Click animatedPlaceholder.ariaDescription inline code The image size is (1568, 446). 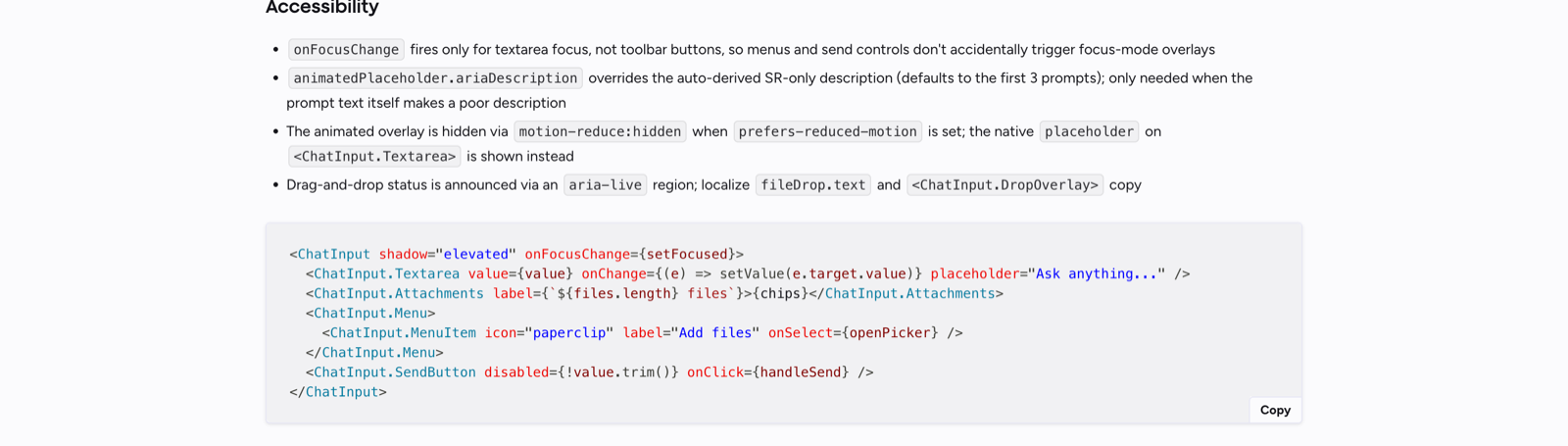(435, 77)
